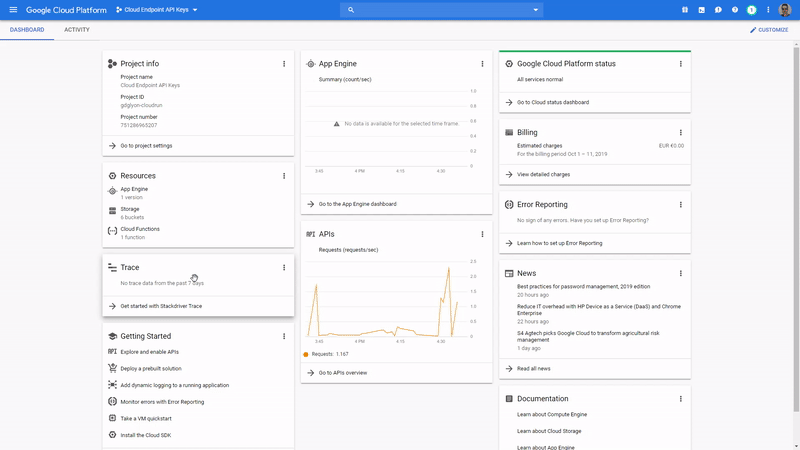Click the Requests: 1.167 legend value
The height and width of the screenshot is (450, 800).
tap(330, 354)
